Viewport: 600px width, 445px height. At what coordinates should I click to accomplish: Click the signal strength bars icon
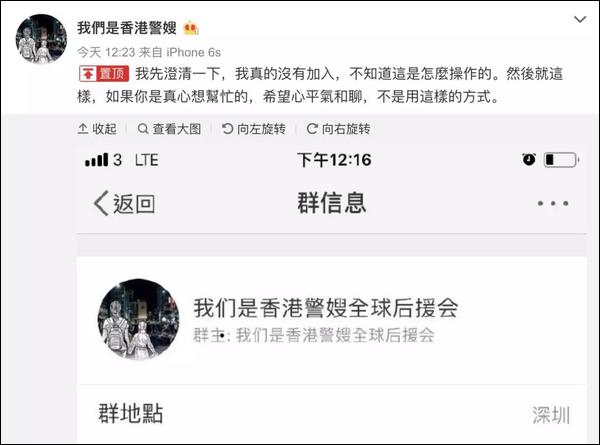point(96,160)
